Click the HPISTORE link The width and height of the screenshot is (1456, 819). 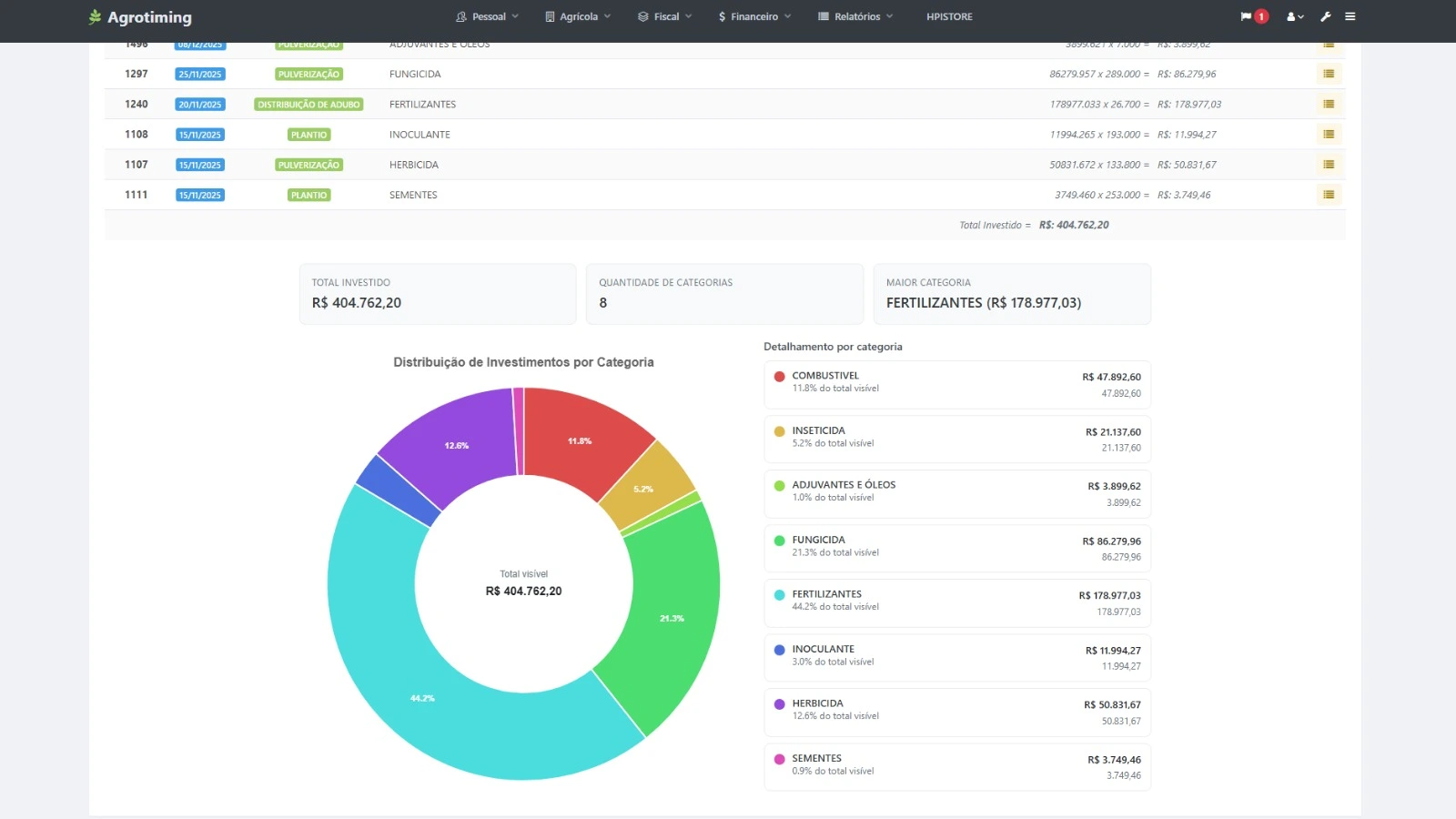(949, 16)
